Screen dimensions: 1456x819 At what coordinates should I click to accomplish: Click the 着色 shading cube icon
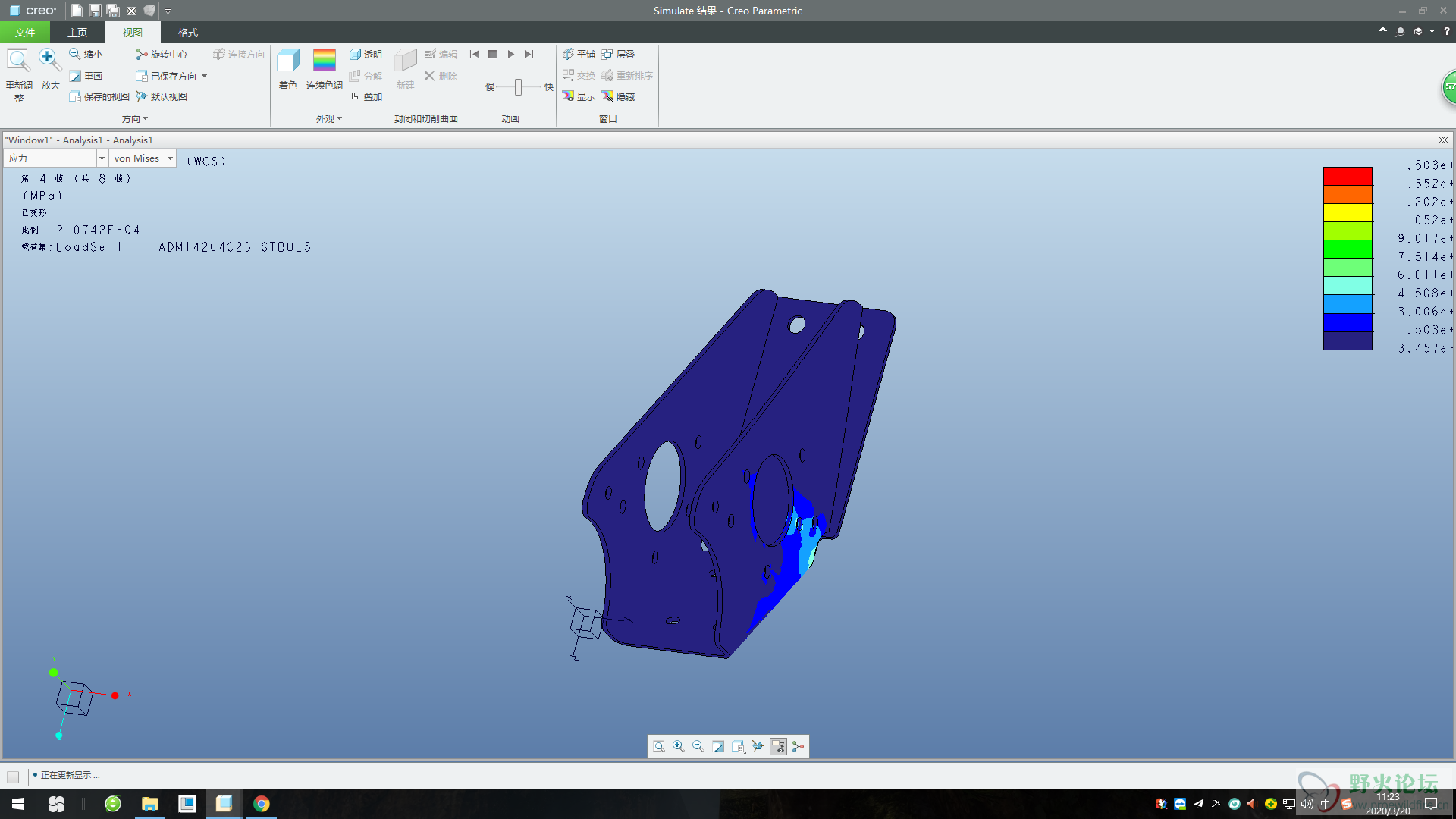click(x=287, y=61)
